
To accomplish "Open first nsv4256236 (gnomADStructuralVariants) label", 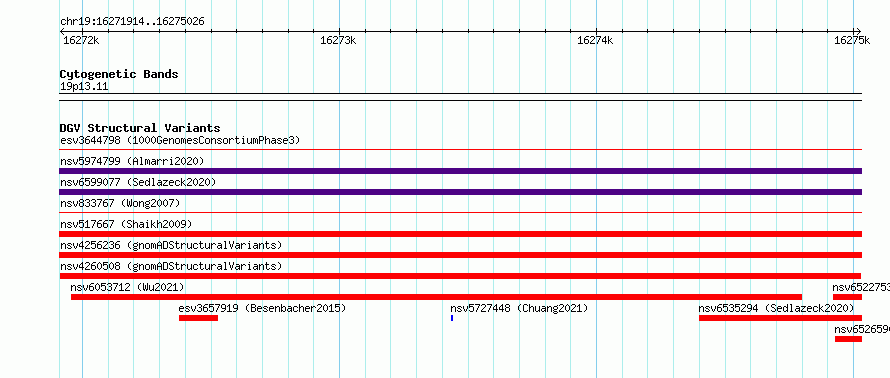I will pyautogui.click(x=171, y=245).
